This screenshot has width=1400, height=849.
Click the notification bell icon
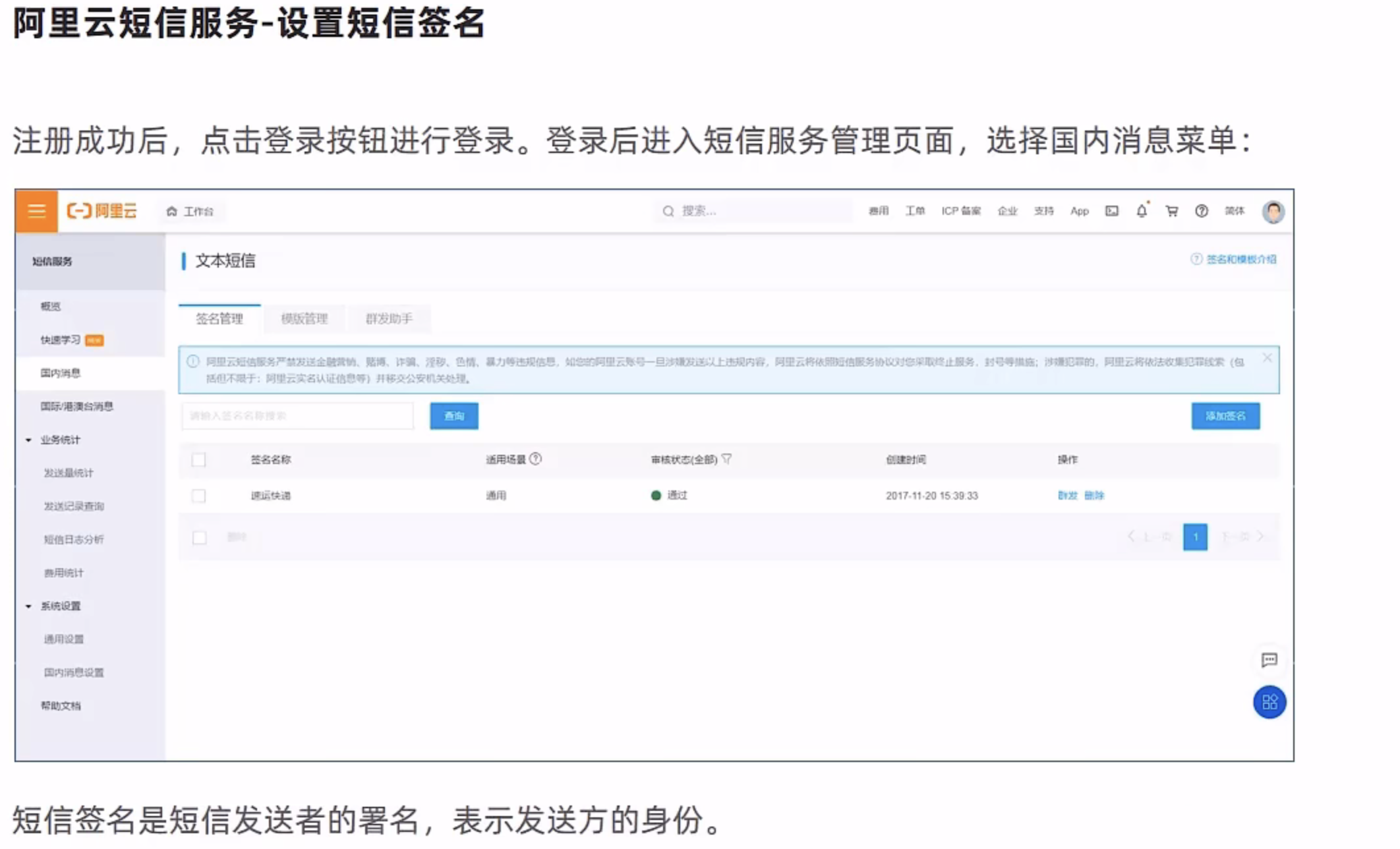tap(1142, 211)
